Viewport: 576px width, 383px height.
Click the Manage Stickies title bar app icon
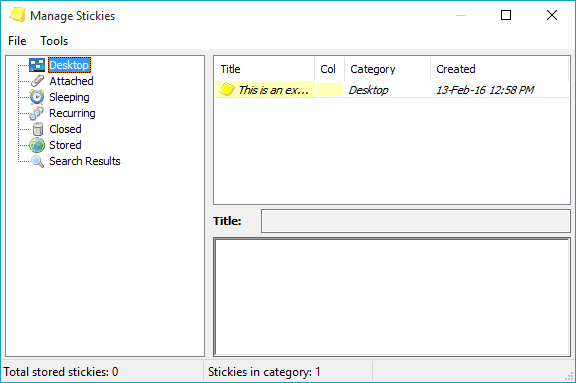[x=17, y=15]
